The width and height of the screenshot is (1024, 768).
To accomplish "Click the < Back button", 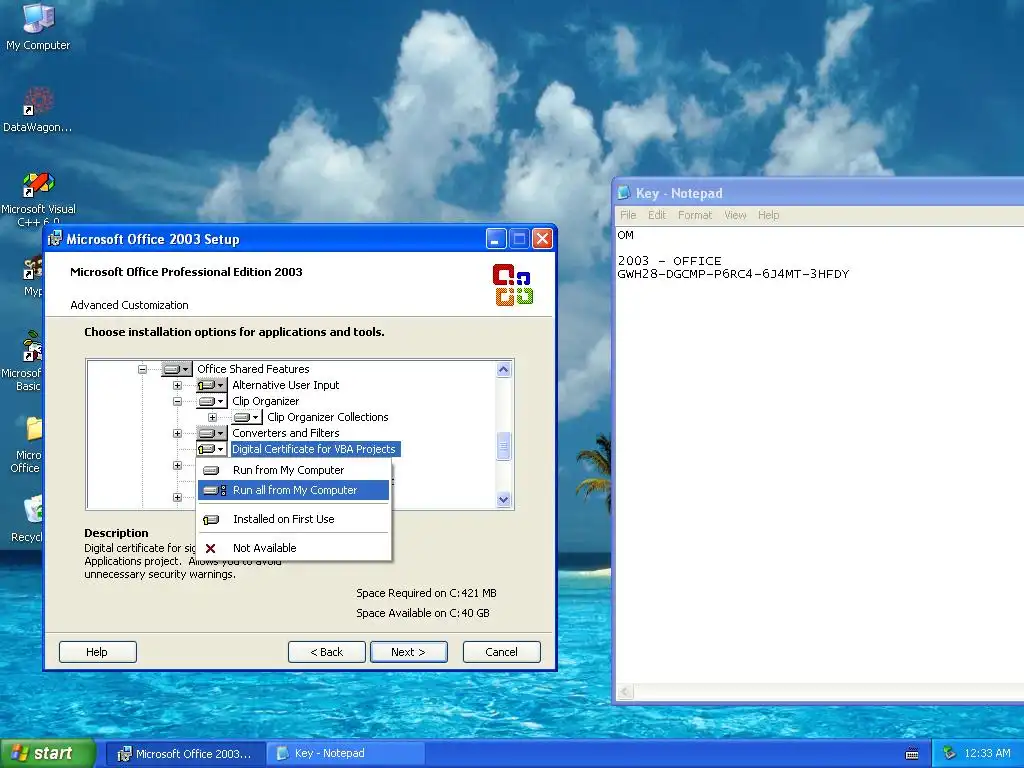I will [327, 652].
